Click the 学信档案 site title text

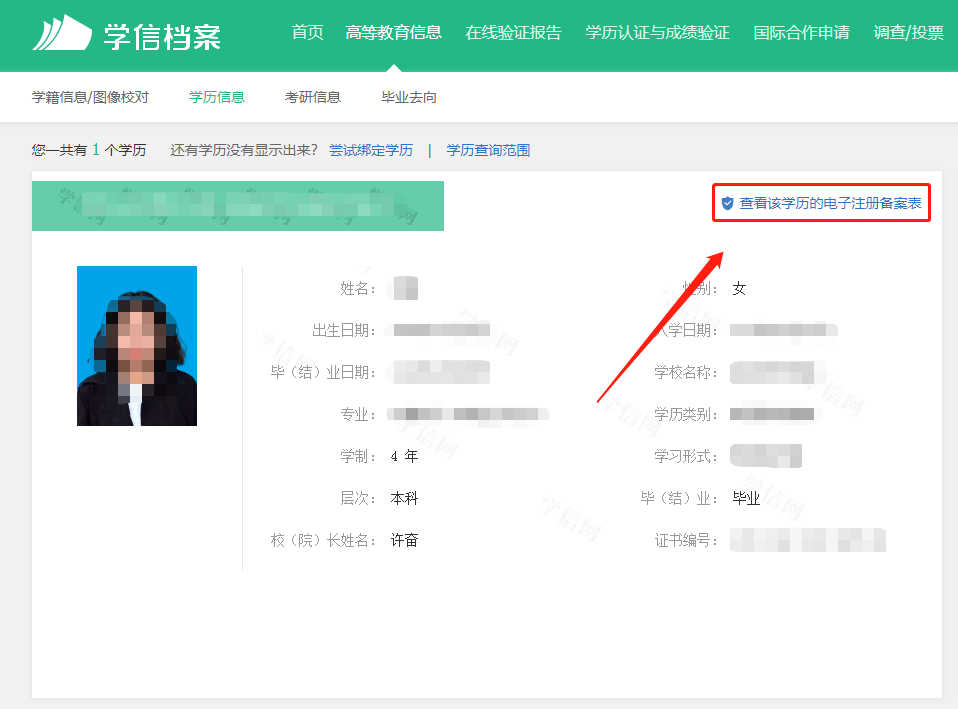point(162,35)
